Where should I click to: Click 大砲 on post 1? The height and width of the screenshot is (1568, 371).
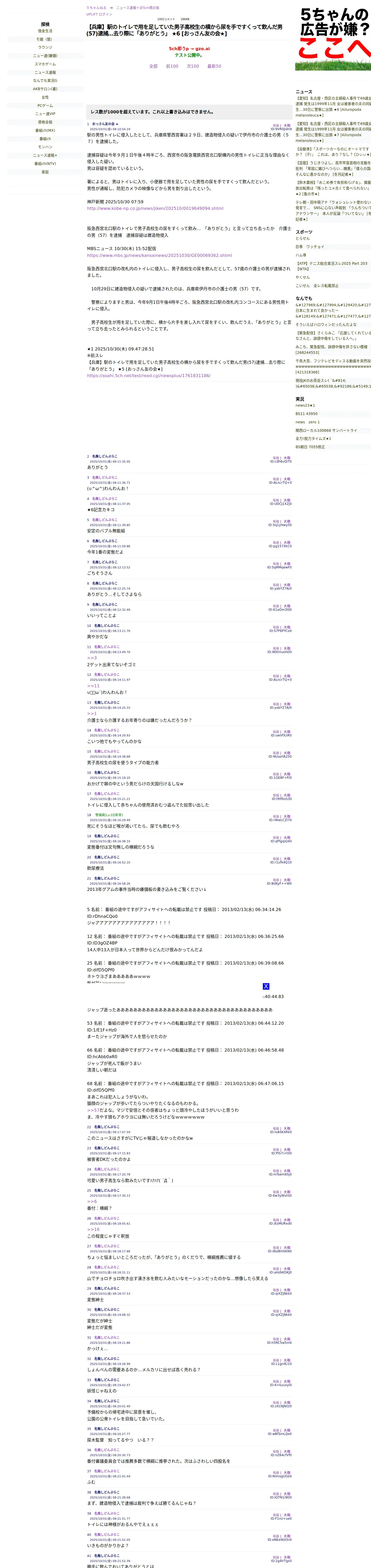[x=287, y=126]
